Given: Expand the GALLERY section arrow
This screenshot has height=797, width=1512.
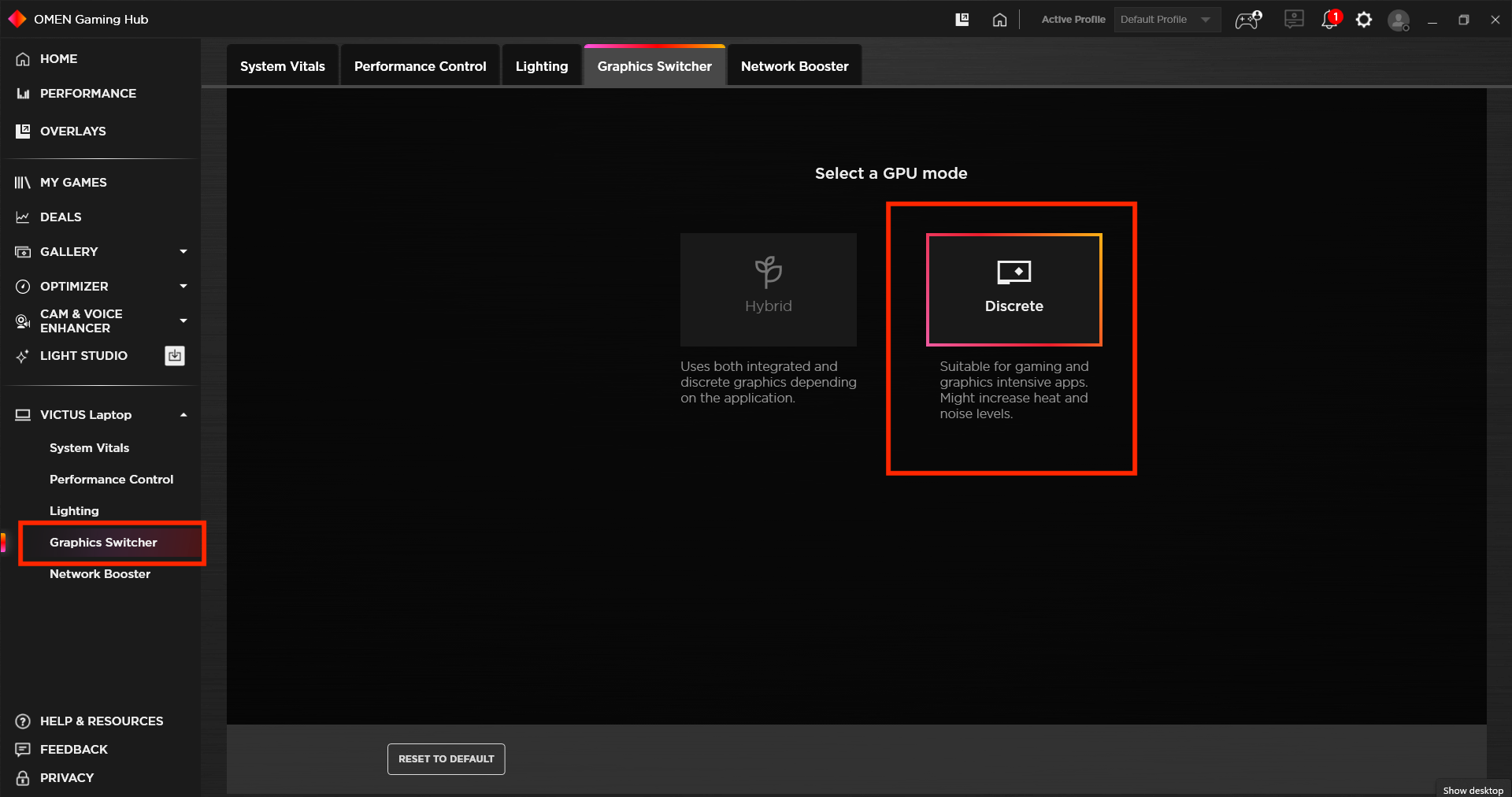Looking at the screenshot, I should tap(183, 252).
